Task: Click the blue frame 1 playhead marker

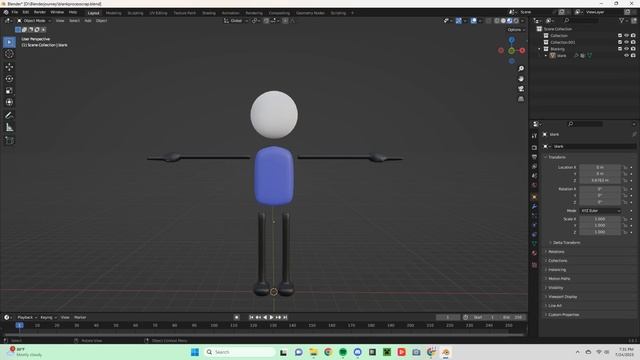Action: pyautogui.click(x=19, y=325)
